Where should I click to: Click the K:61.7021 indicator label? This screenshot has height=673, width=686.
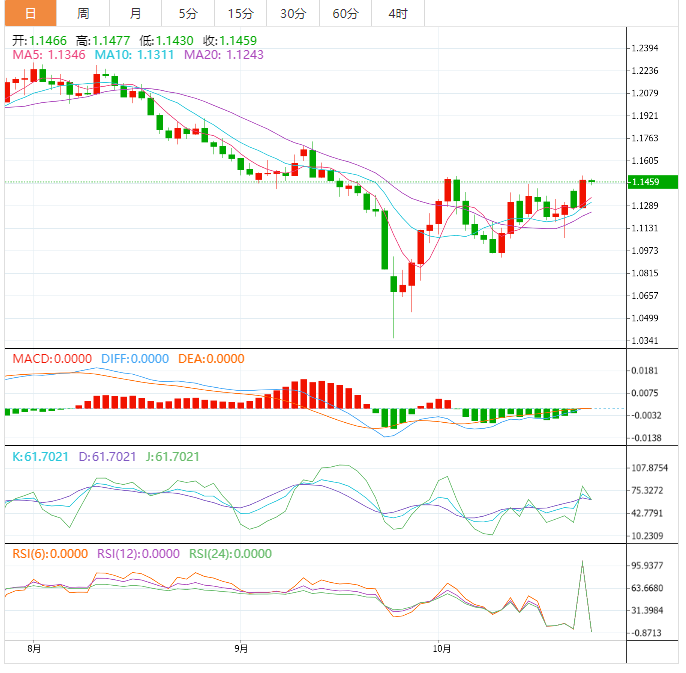point(40,457)
